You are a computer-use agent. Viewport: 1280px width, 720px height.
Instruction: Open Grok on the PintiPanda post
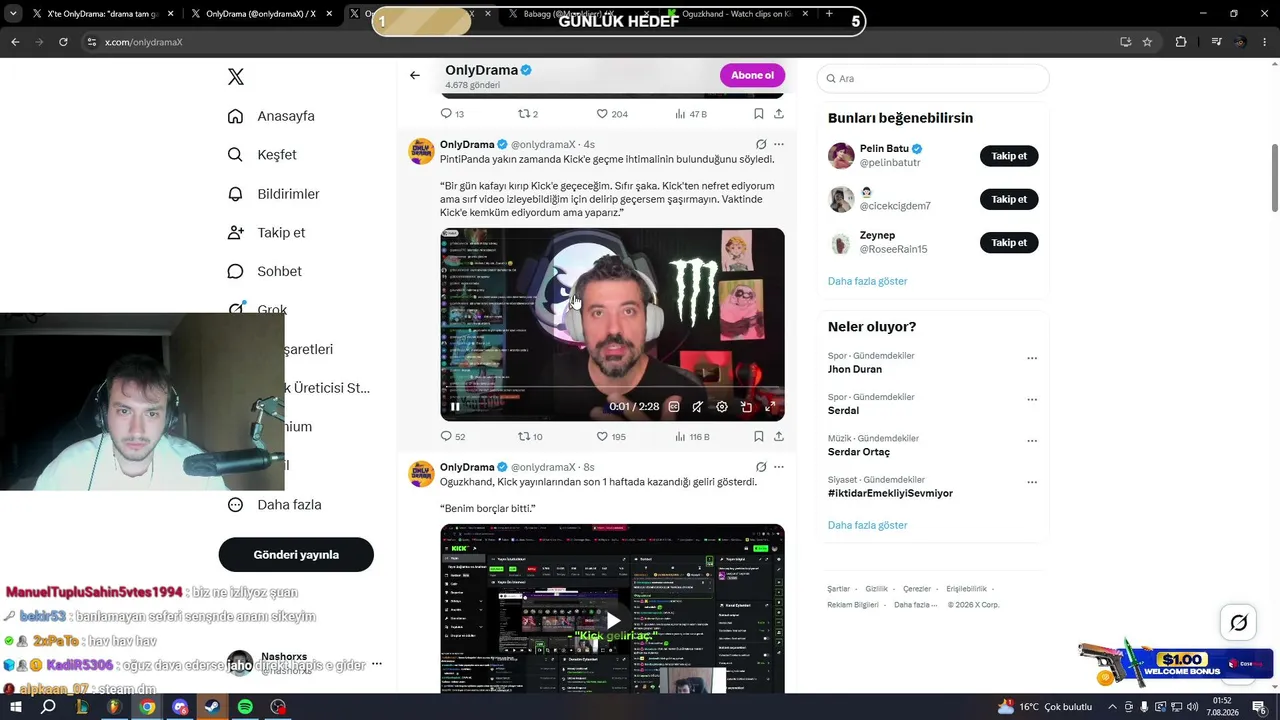(761, 145)
